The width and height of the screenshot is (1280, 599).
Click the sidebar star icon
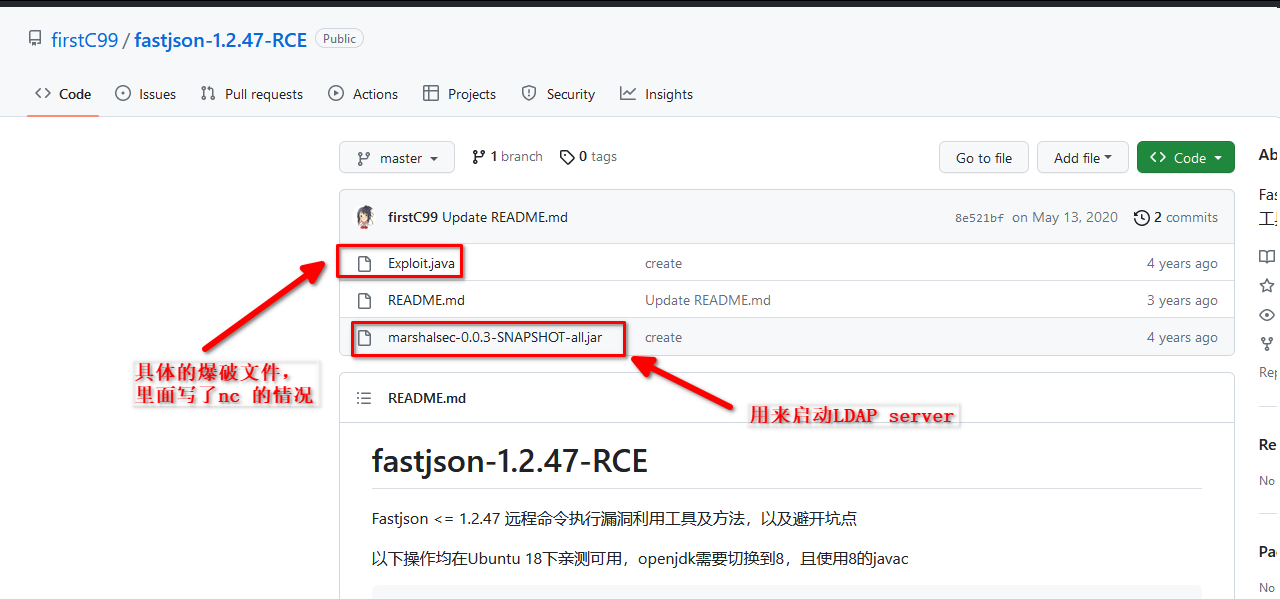1267,286
